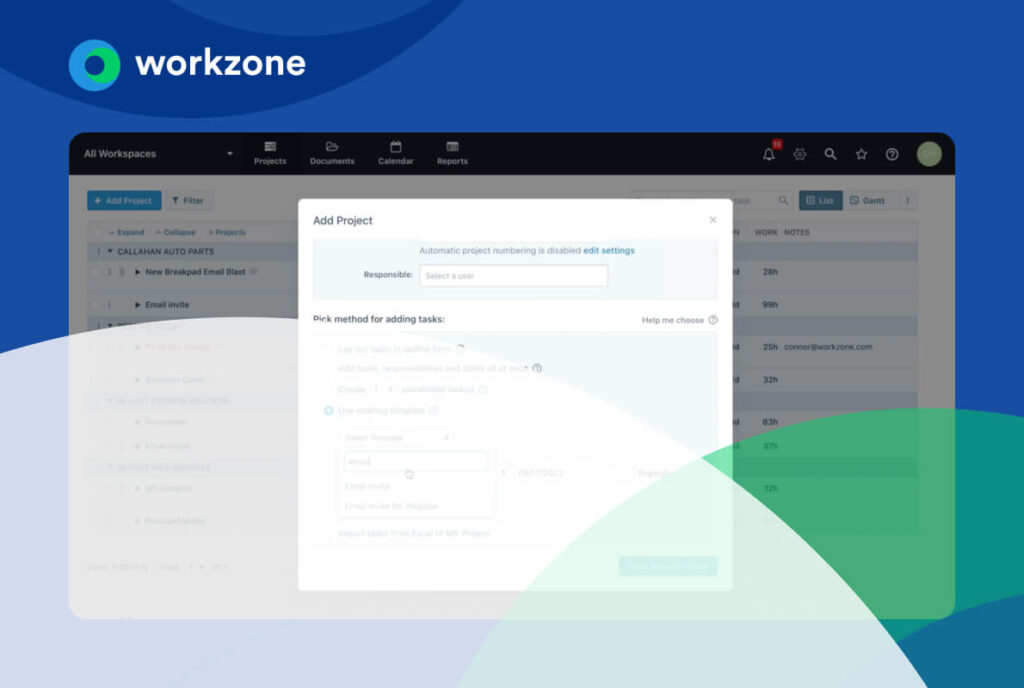Switch to the Projects tab
This screenshot has width=1024, height=688.
[x=270, y=153]
